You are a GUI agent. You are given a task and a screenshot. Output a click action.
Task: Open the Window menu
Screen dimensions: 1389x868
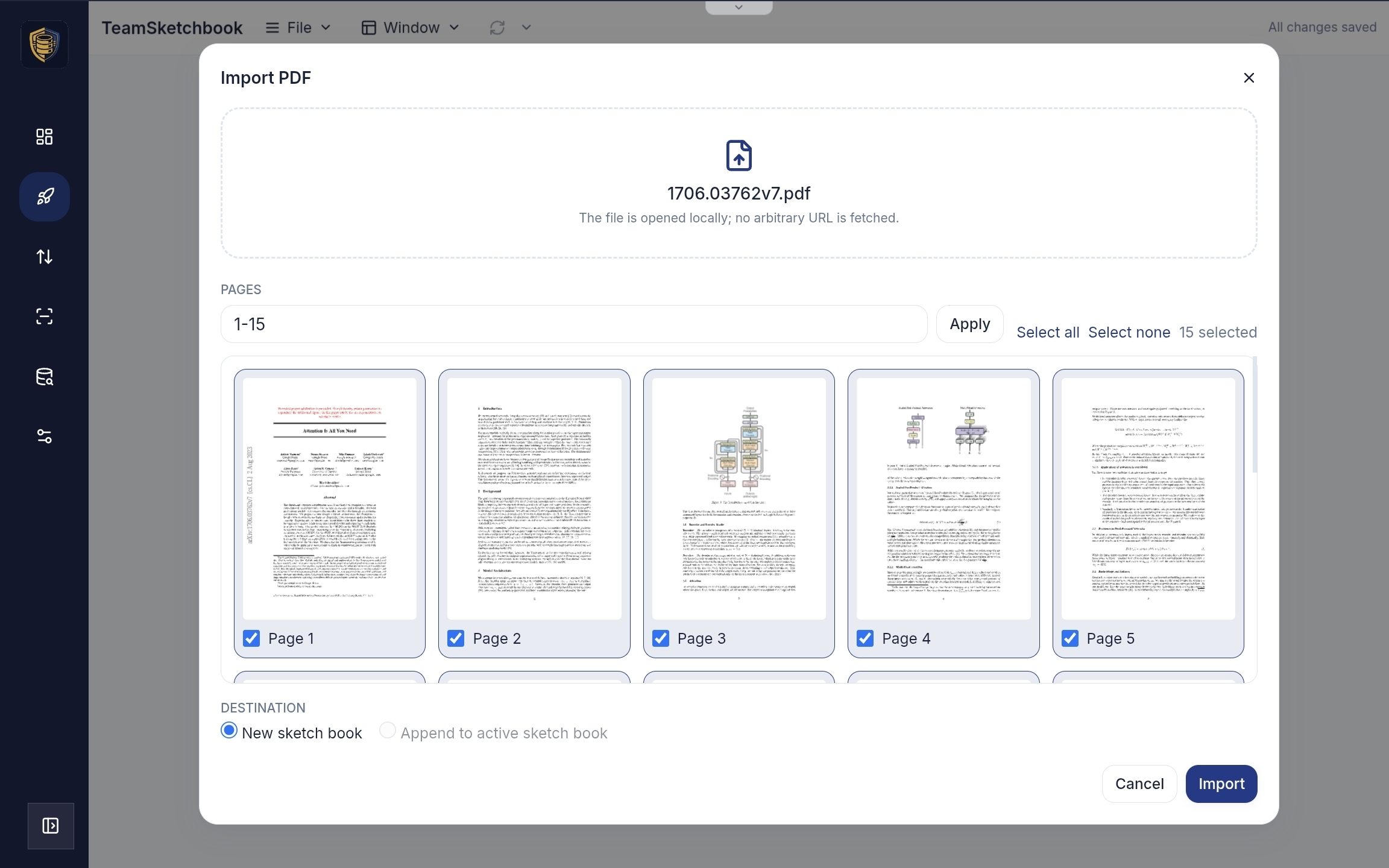pyautogui.click(x=411, y=28)
